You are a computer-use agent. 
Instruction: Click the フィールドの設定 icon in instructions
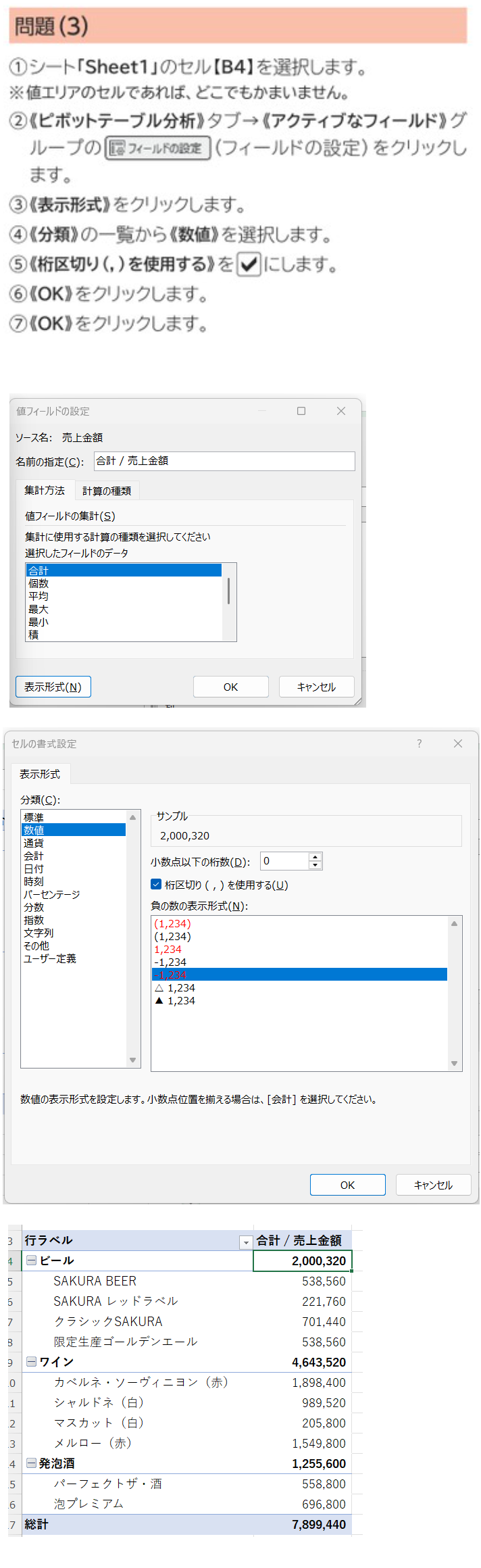point(158,148)
